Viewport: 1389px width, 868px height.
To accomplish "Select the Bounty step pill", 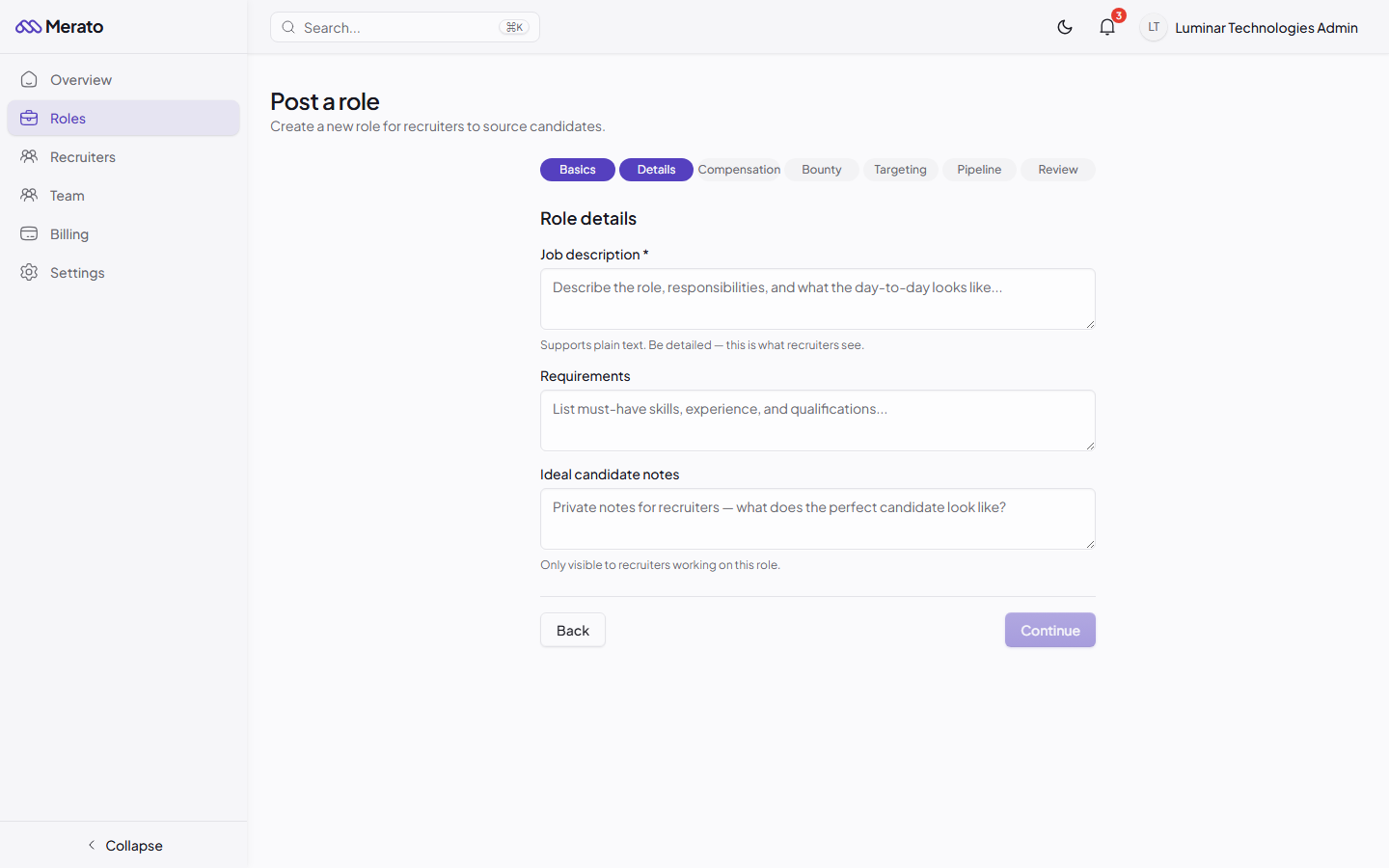I will tap(821, 169).
